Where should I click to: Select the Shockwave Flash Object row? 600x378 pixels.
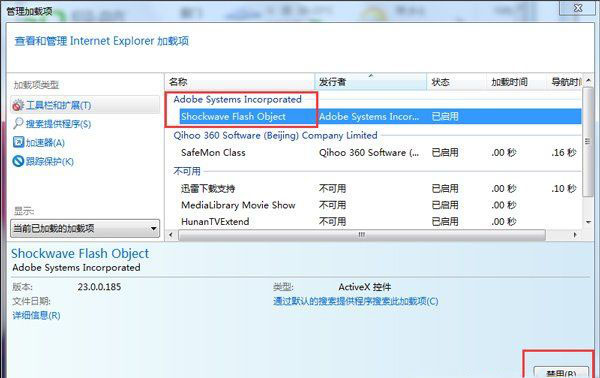[x=380, y=116]
